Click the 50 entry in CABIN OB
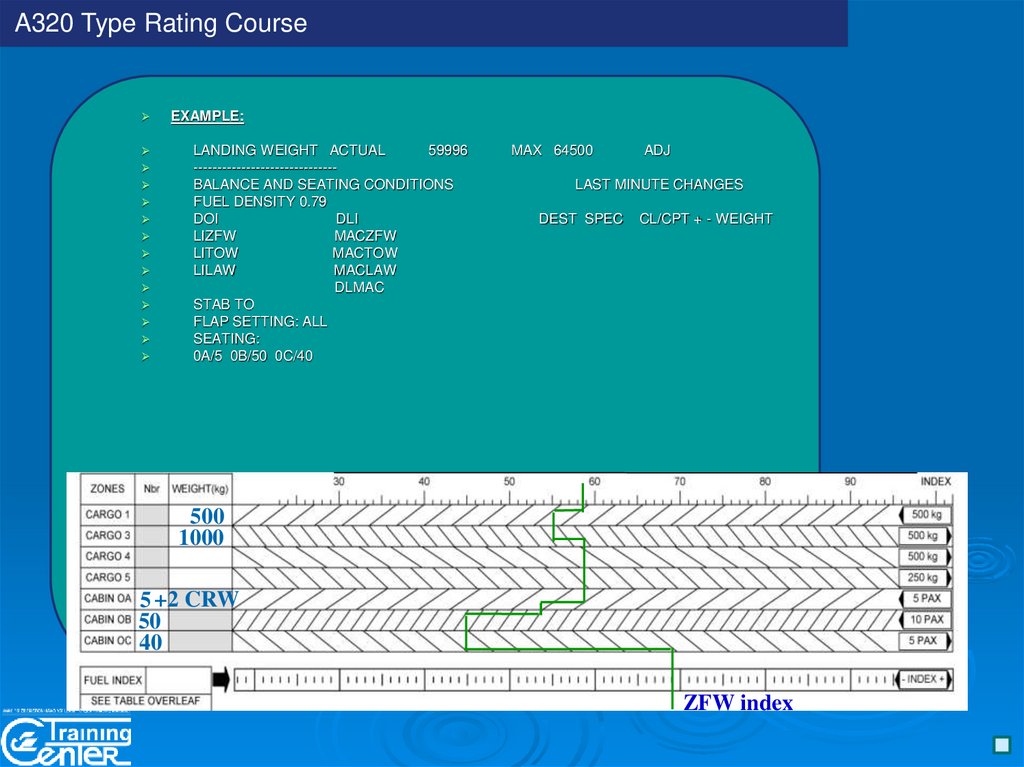This screenshot has height=767, width=1024. [x=150, y=621]
